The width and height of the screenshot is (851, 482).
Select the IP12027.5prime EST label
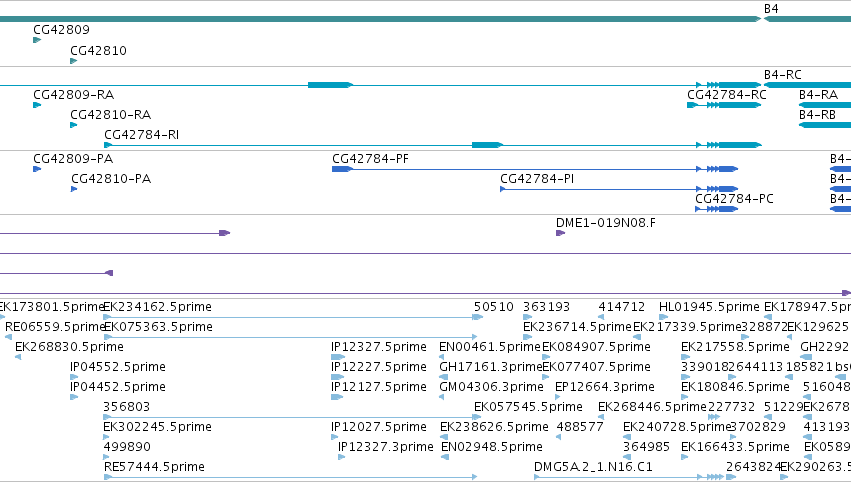[x=379, y=427]
